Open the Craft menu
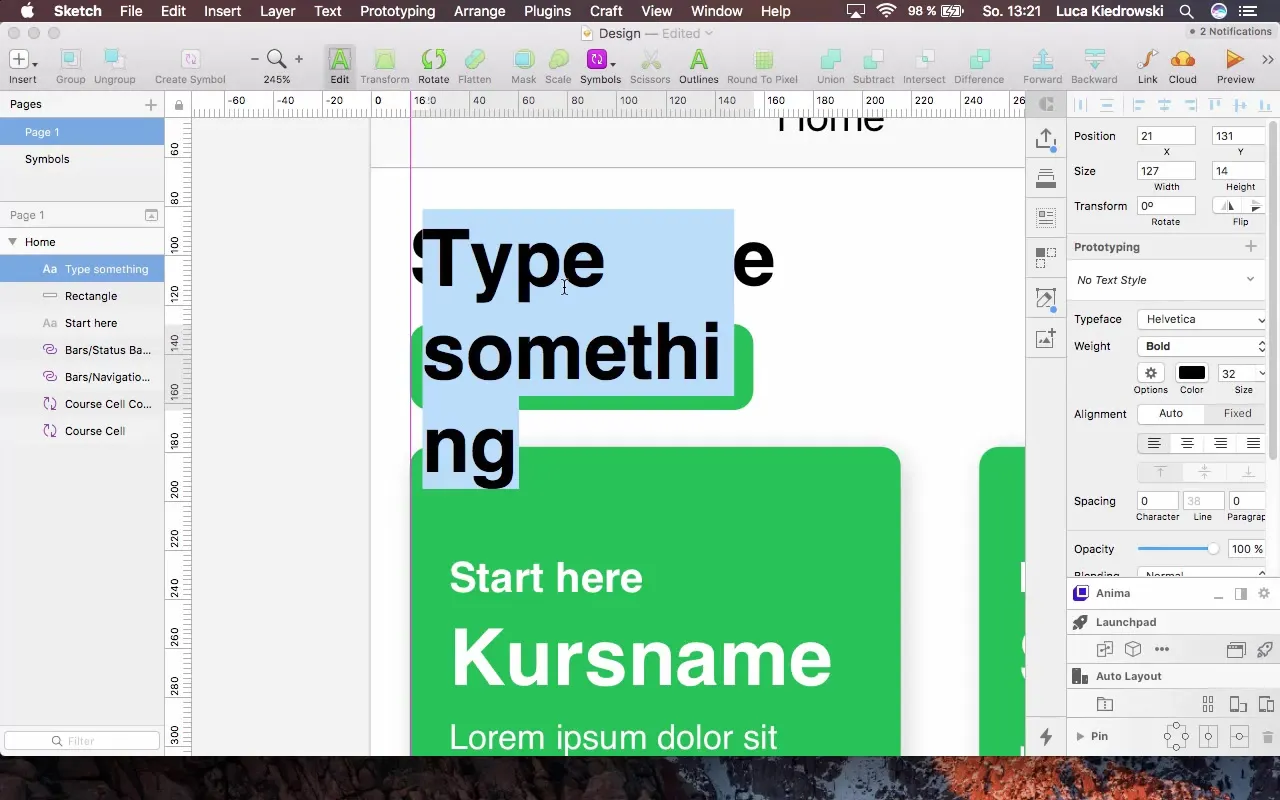This screenshot has width=1280, height=800. (606, 11)
